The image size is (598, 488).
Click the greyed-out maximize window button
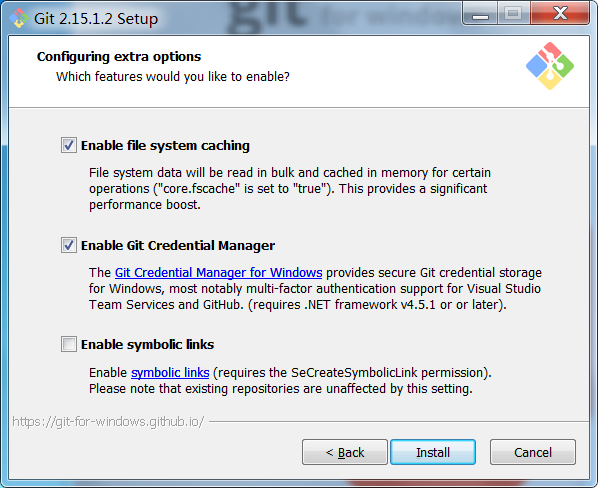[x=513, y=14]
